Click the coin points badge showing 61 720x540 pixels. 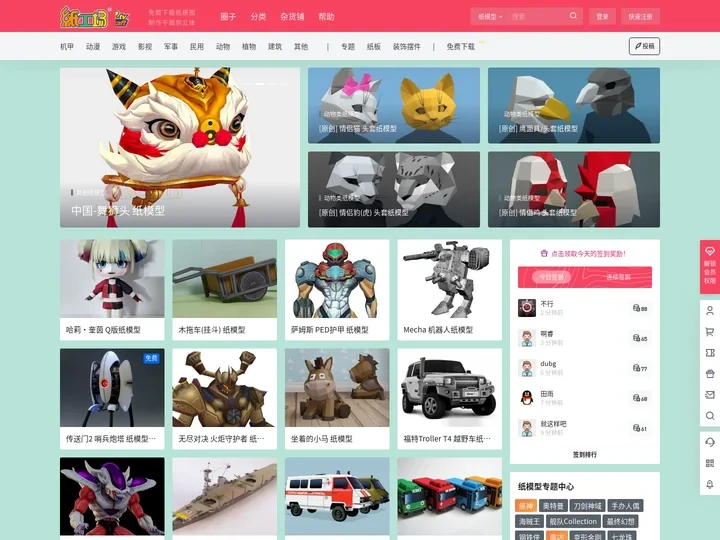[640, 428]
